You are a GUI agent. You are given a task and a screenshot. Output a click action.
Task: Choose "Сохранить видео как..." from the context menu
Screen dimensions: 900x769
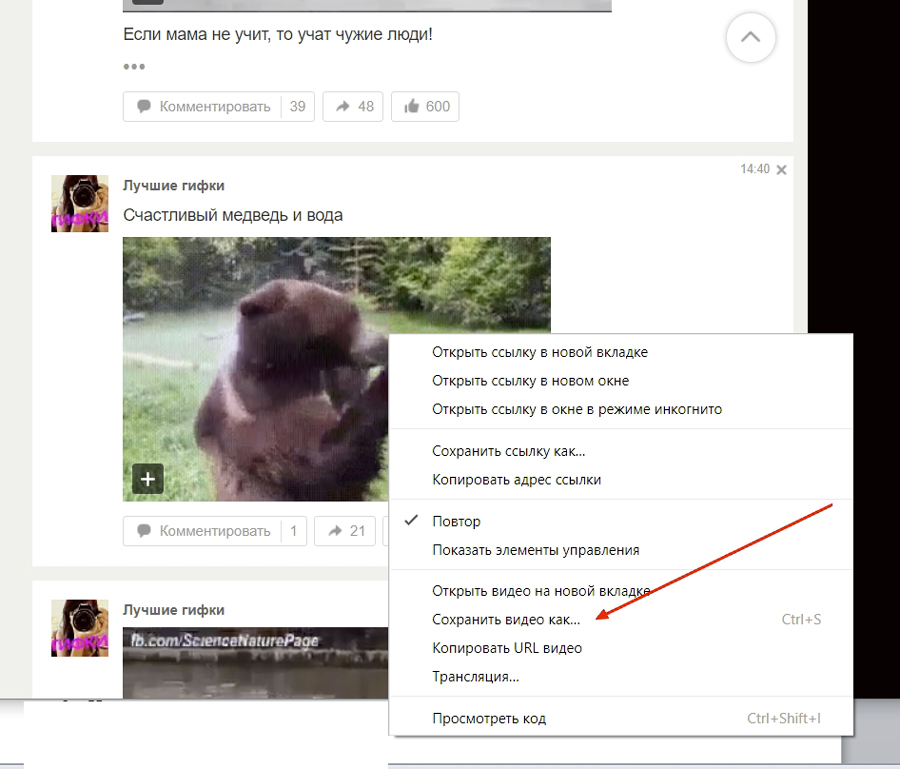(506, 620)
